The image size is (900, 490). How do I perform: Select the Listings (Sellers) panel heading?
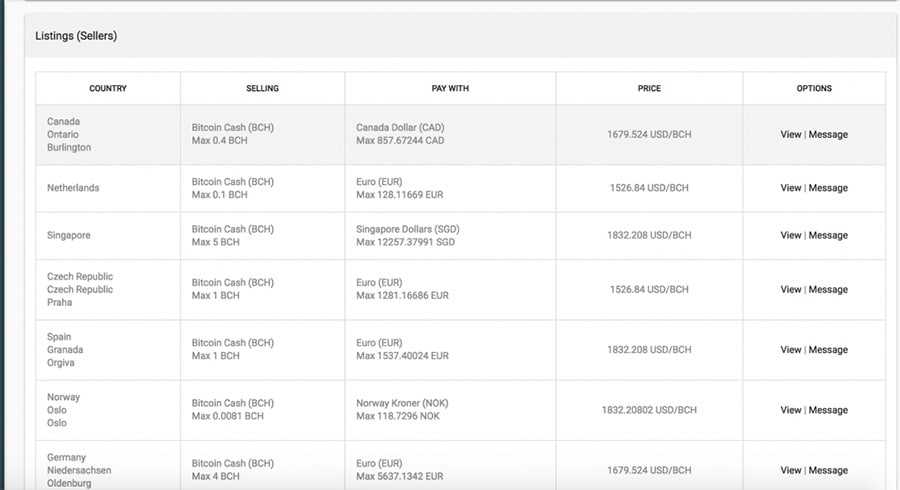pos(76,36)
